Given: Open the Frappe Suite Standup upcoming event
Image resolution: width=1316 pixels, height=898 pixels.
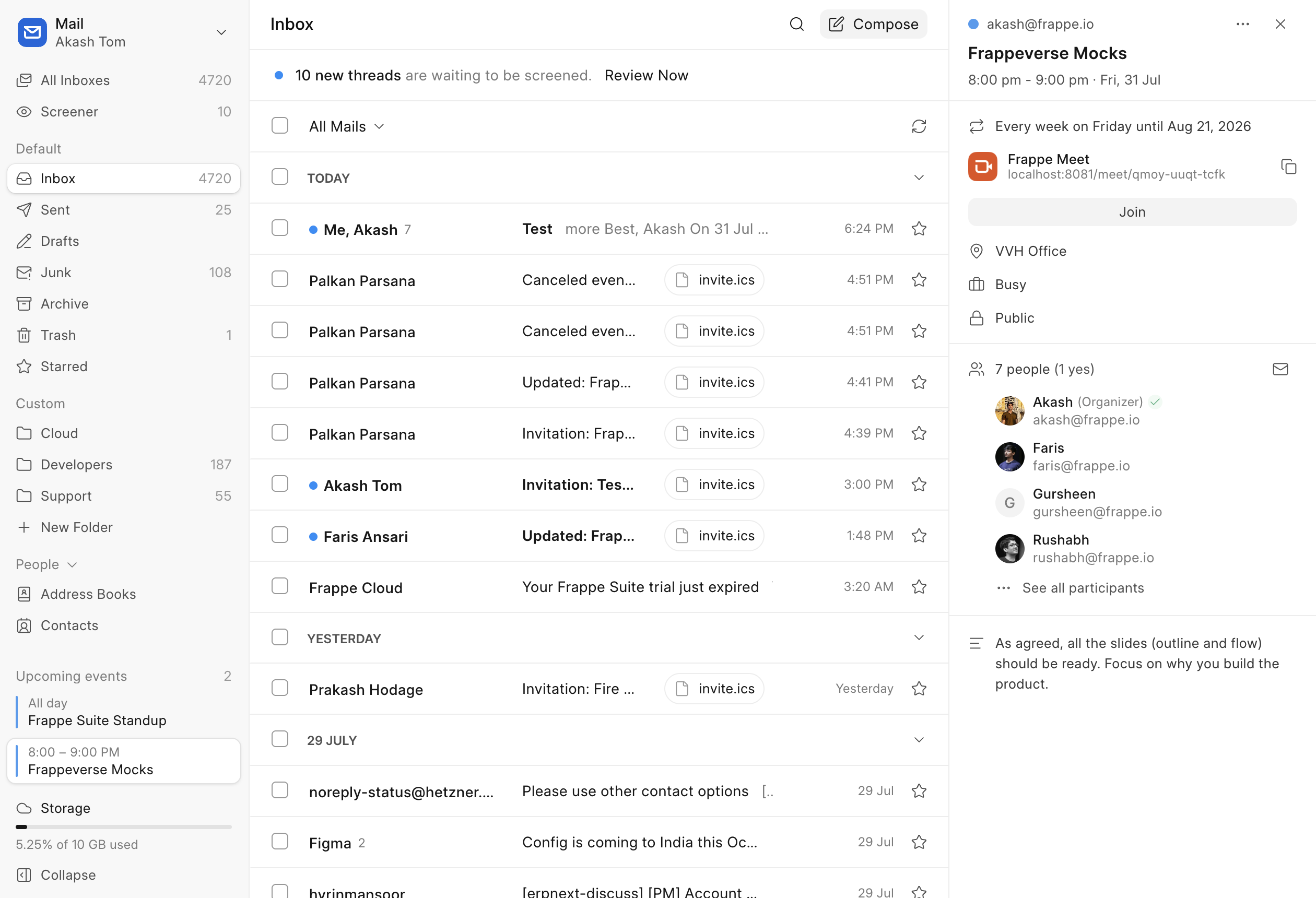Looking at the screenshot, I should 123,712.
